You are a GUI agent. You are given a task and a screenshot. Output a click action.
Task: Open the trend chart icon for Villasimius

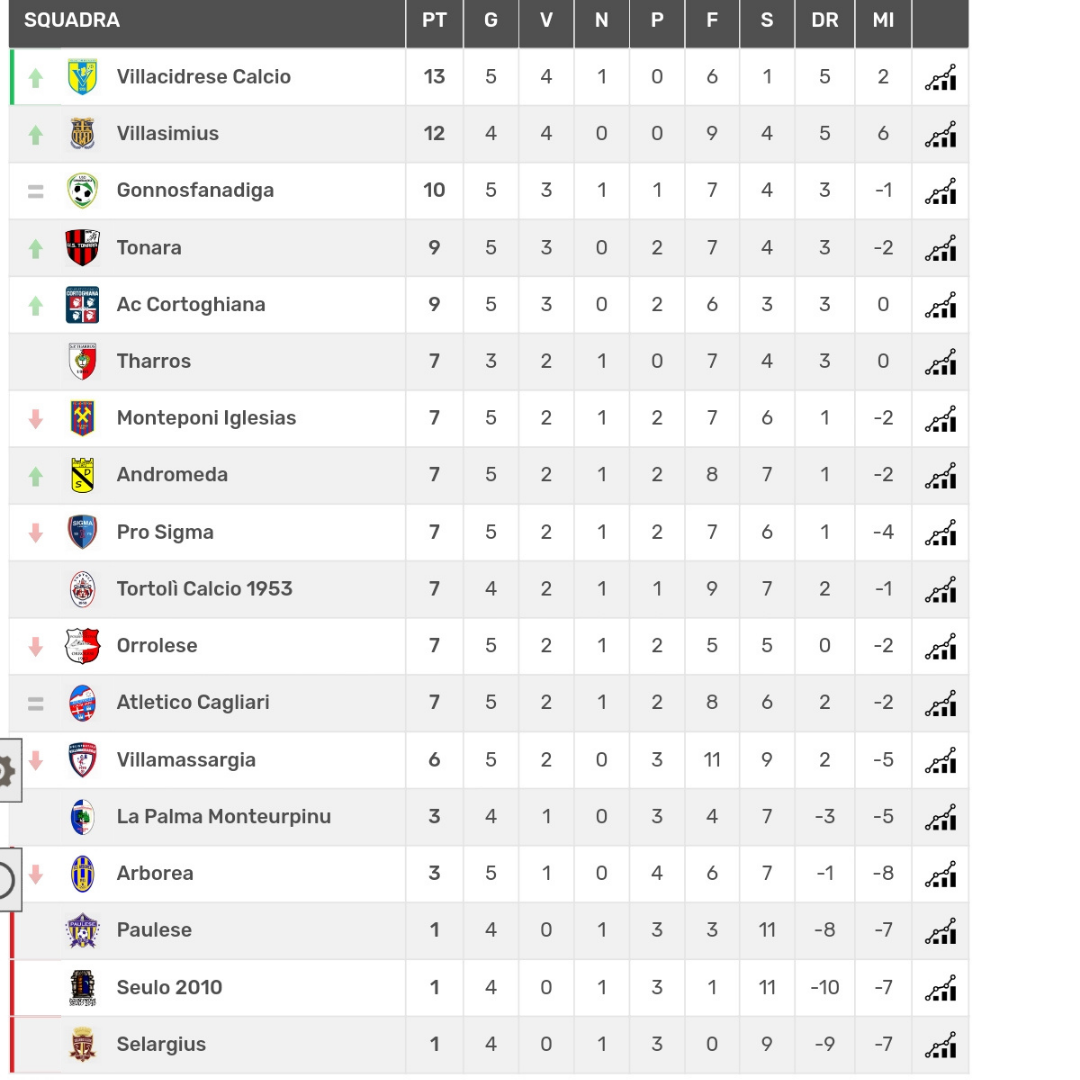[x=940, y=134]
